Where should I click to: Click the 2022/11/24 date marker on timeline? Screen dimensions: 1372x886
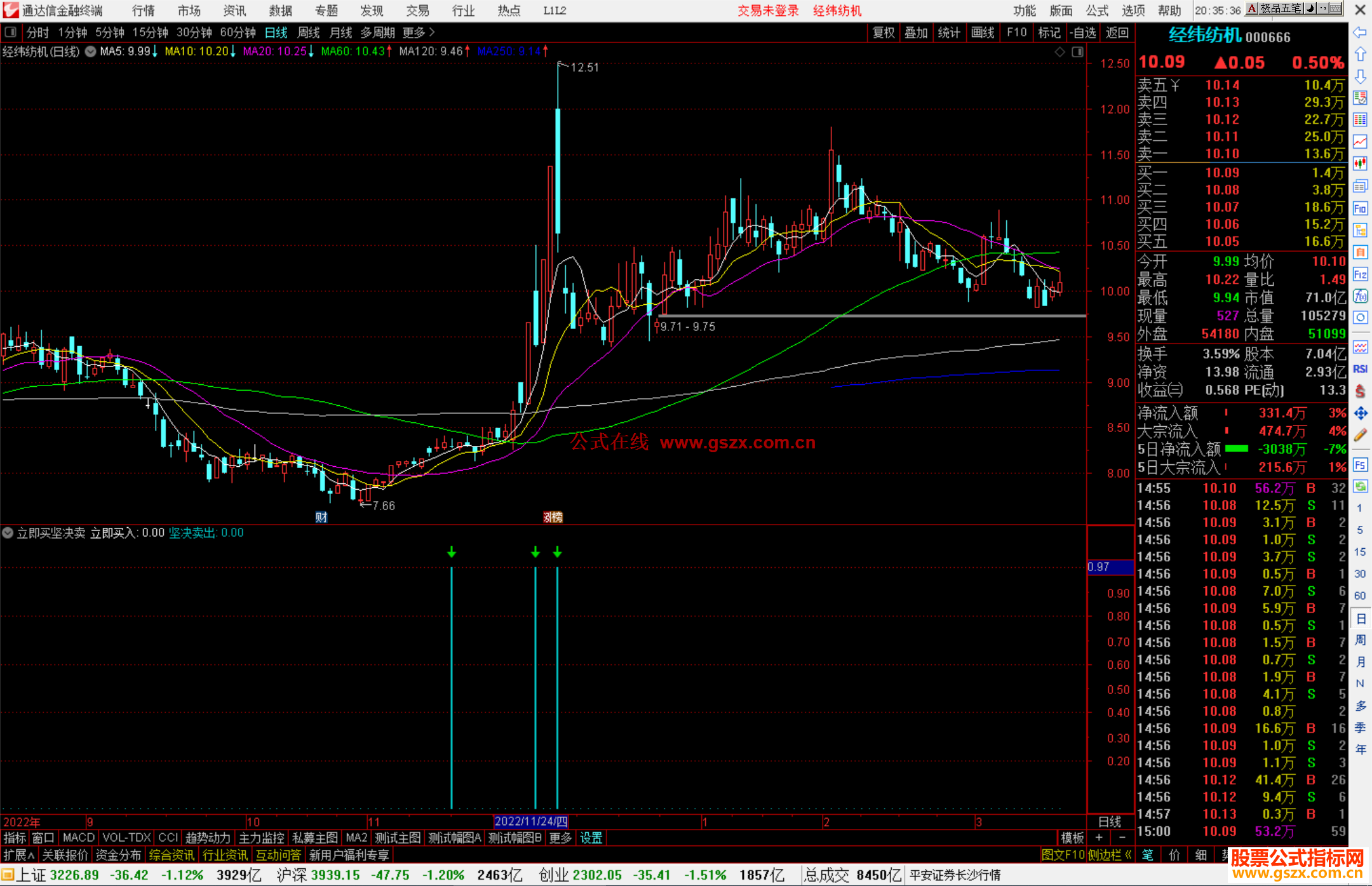pyautogui.click(x=531, y=822)
